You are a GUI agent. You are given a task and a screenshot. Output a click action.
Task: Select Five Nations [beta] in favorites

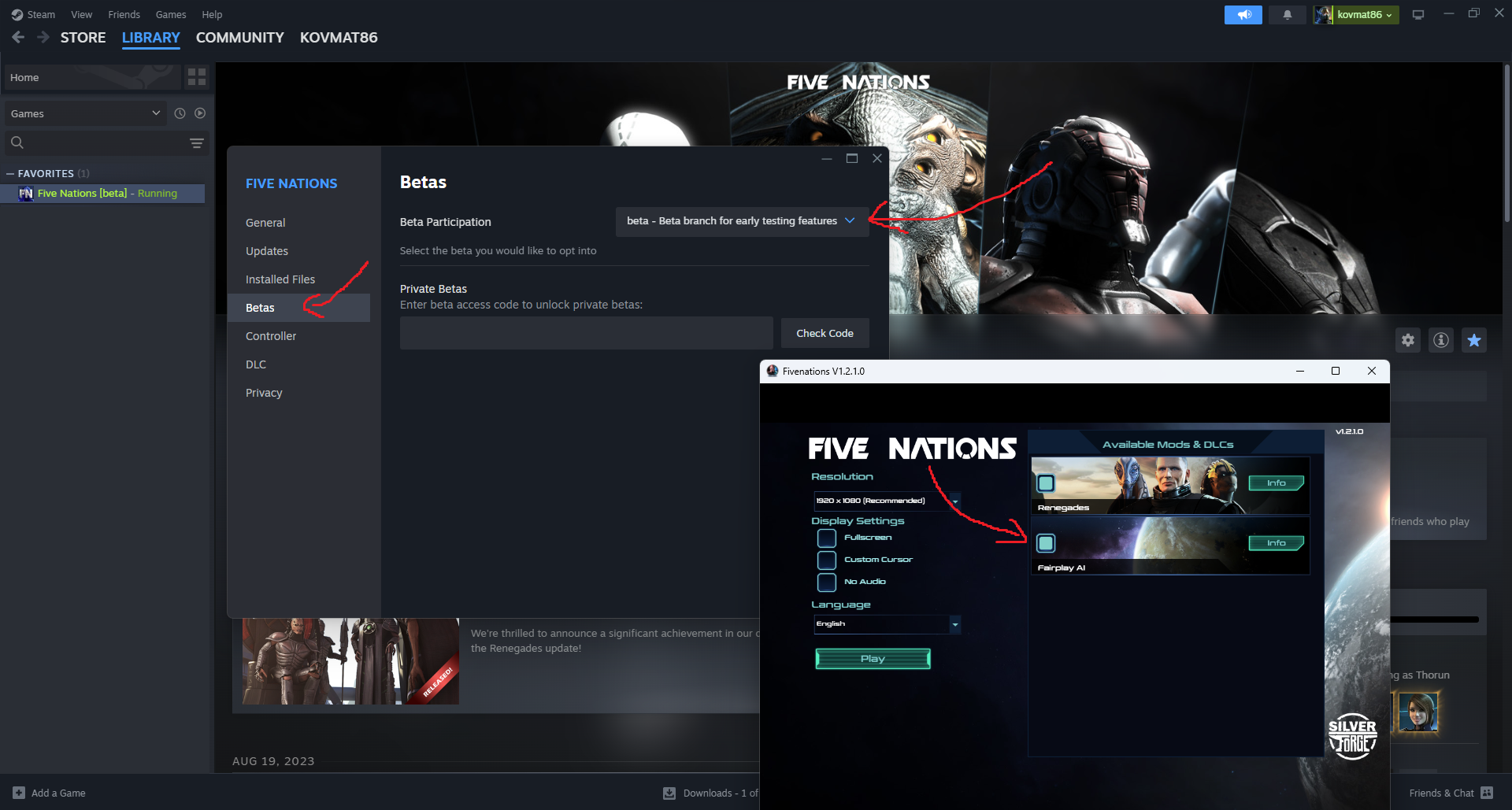[102, 194]
